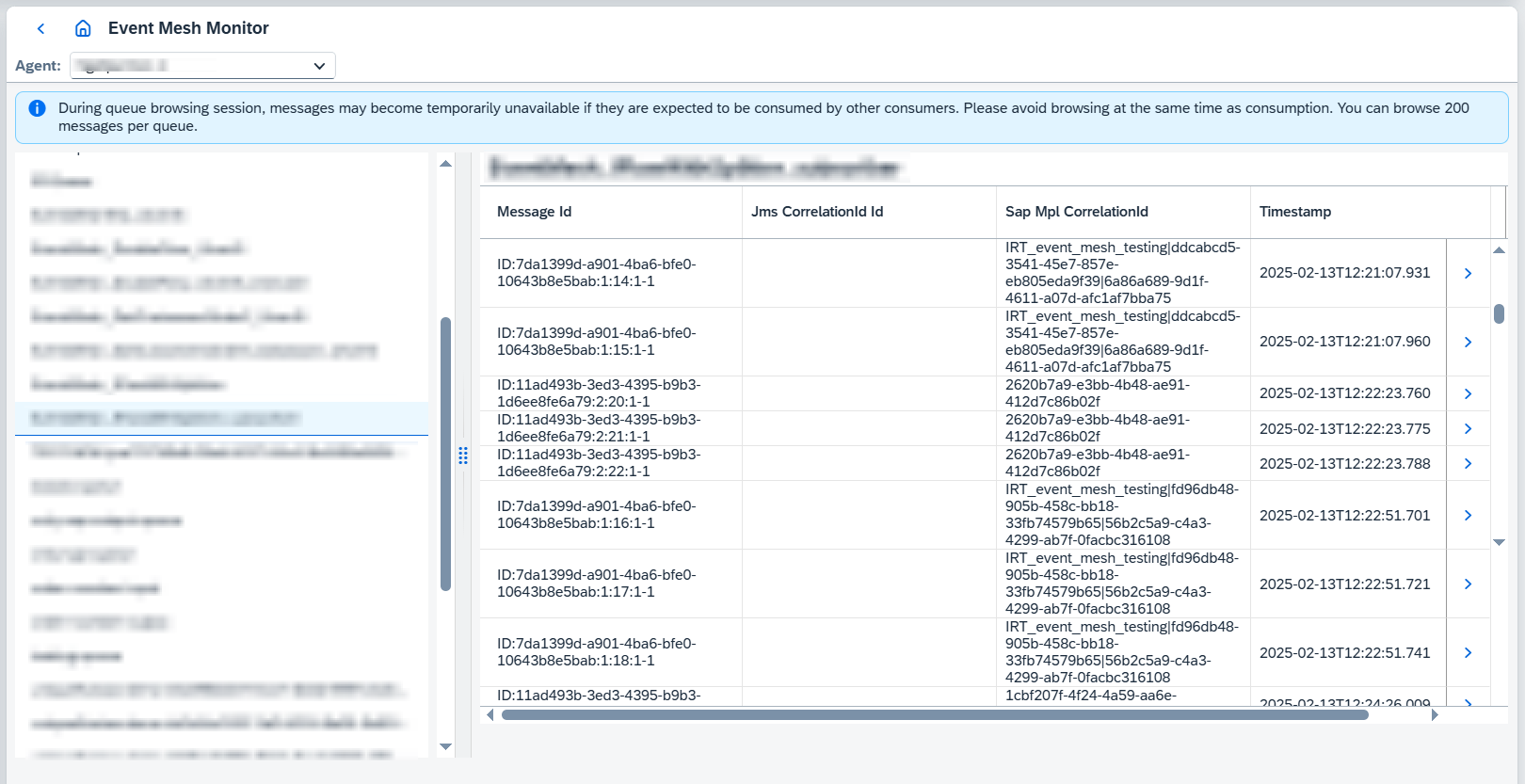Image resolution: width=1525 pixels, height=784 pixels.
Task: Click the horizontal scrollbar left arrow
Action: point(490,715)
